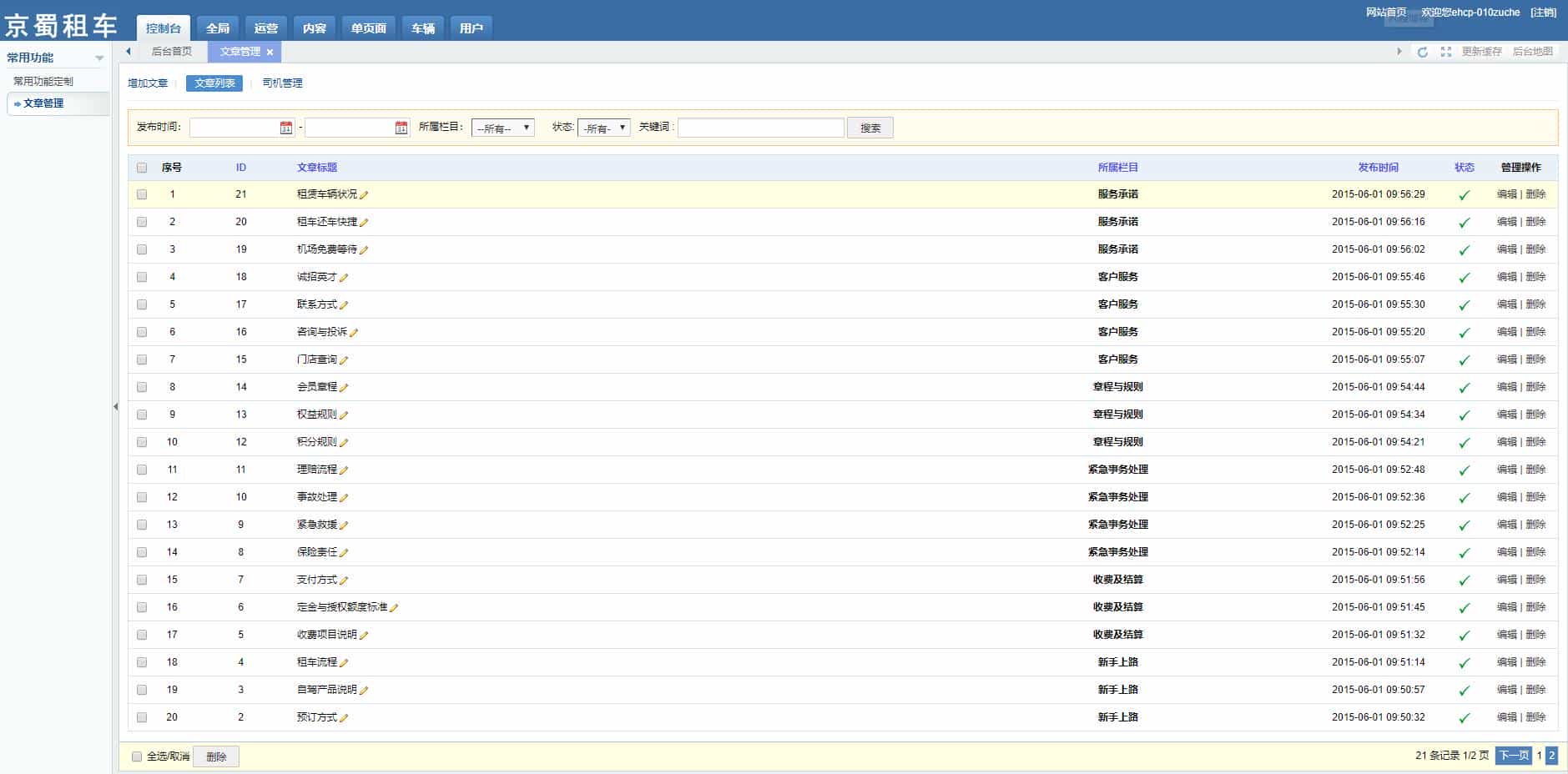Open the 车辆 top menu tab
The height and width of the screenshot is (774, 1568).
click(x=423, y=28)
